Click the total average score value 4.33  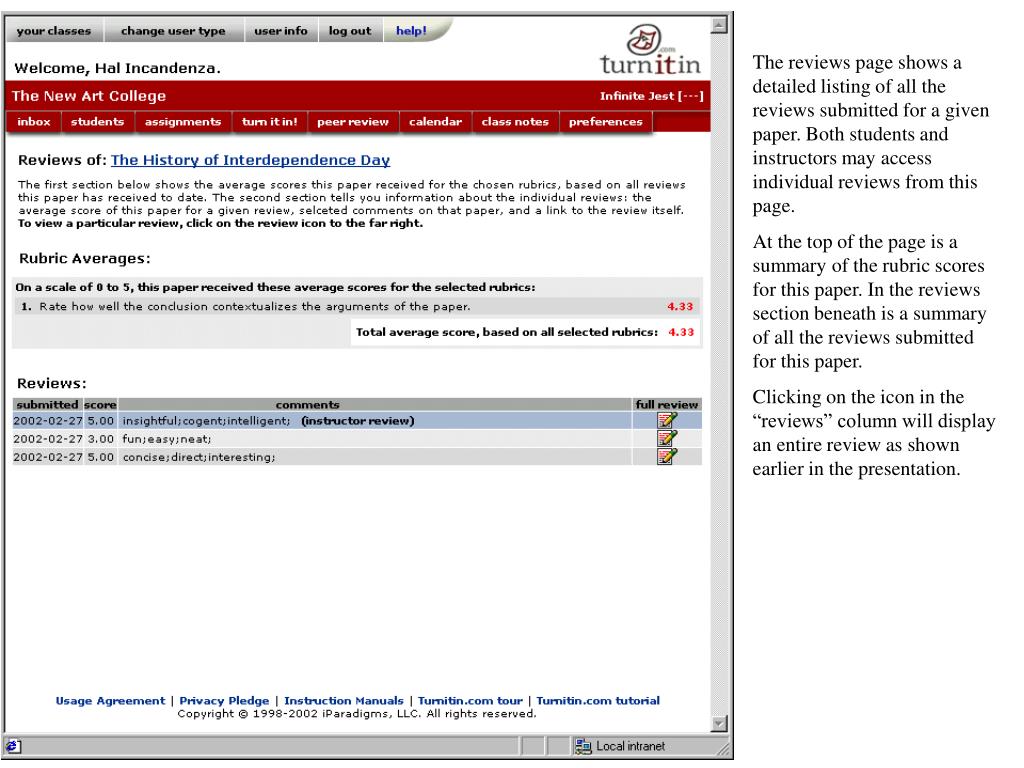[680, 332]
